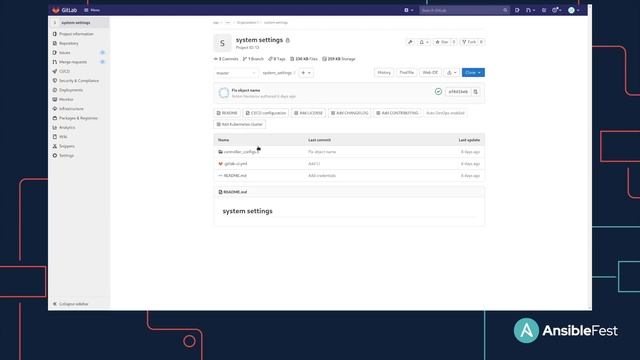Click the Packages & Registries sidebar icon
Viewport: 640px width, 360px height.
tap(55, 118)
